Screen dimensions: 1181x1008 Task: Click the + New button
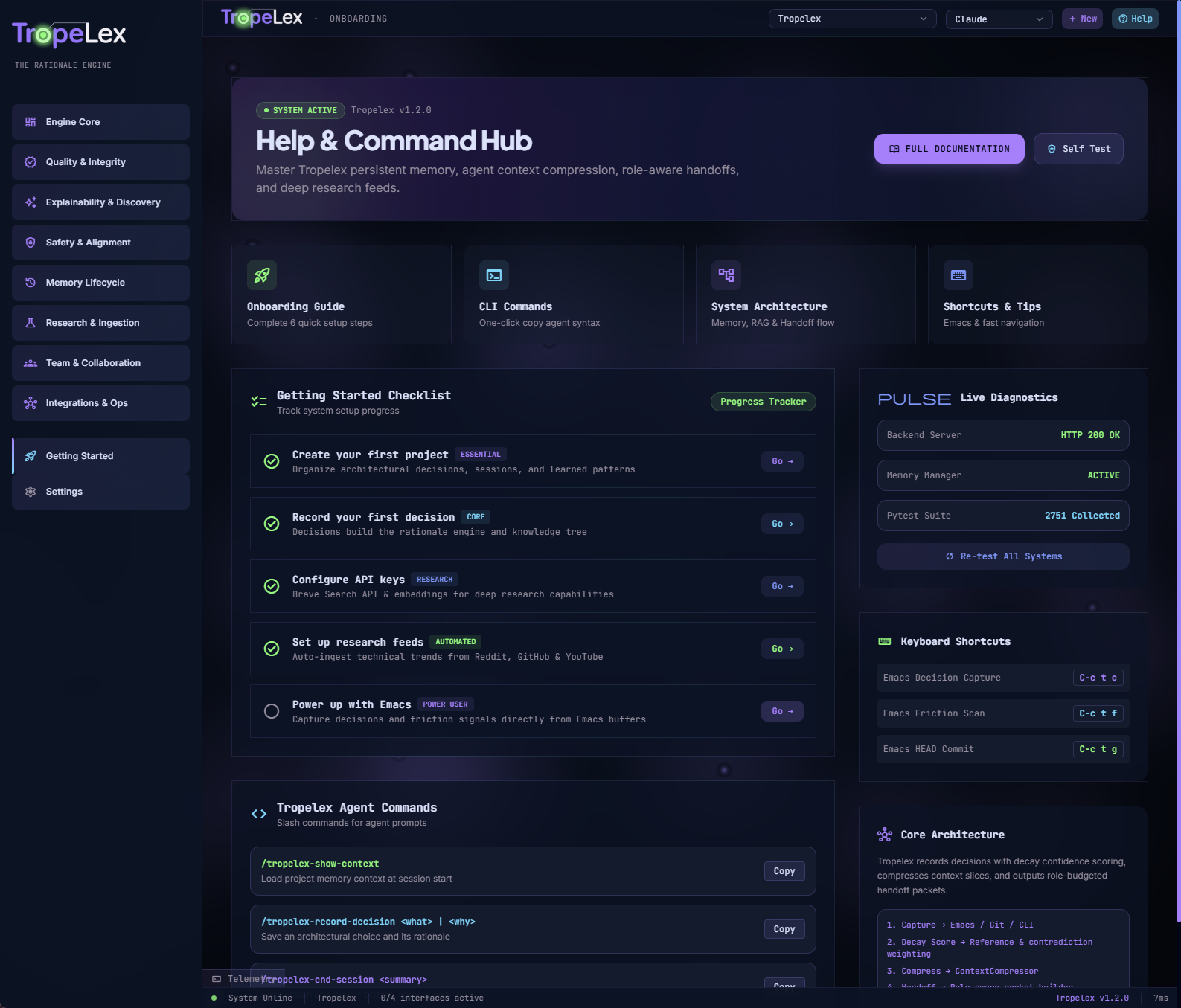click(1083, 19)
